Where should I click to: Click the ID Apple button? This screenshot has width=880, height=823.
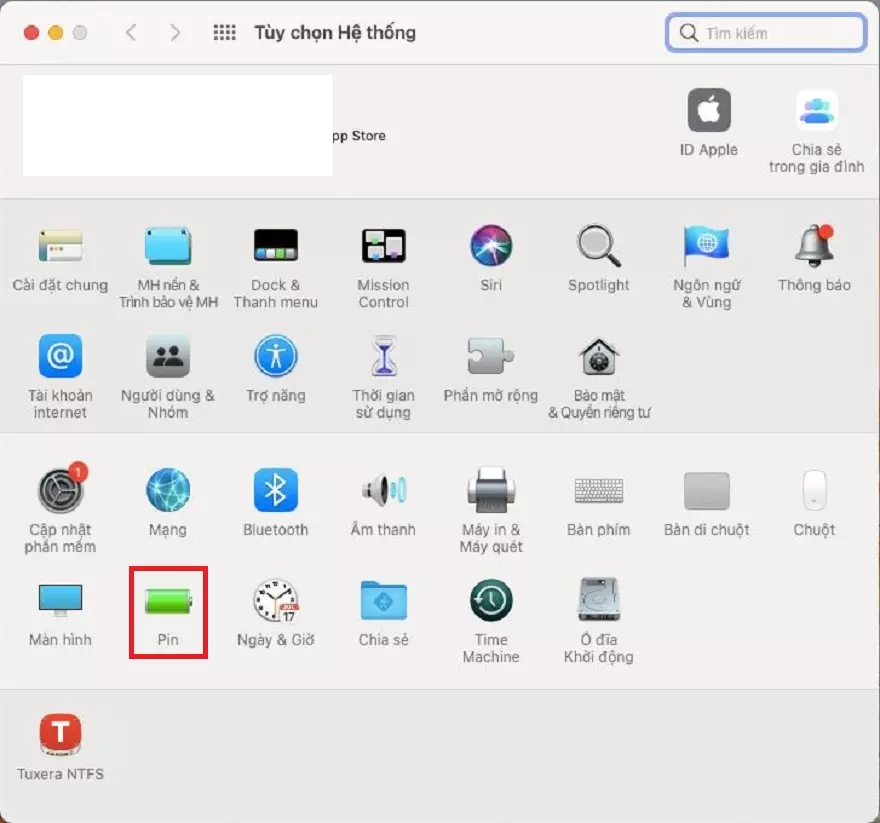(x=708, y=112)
